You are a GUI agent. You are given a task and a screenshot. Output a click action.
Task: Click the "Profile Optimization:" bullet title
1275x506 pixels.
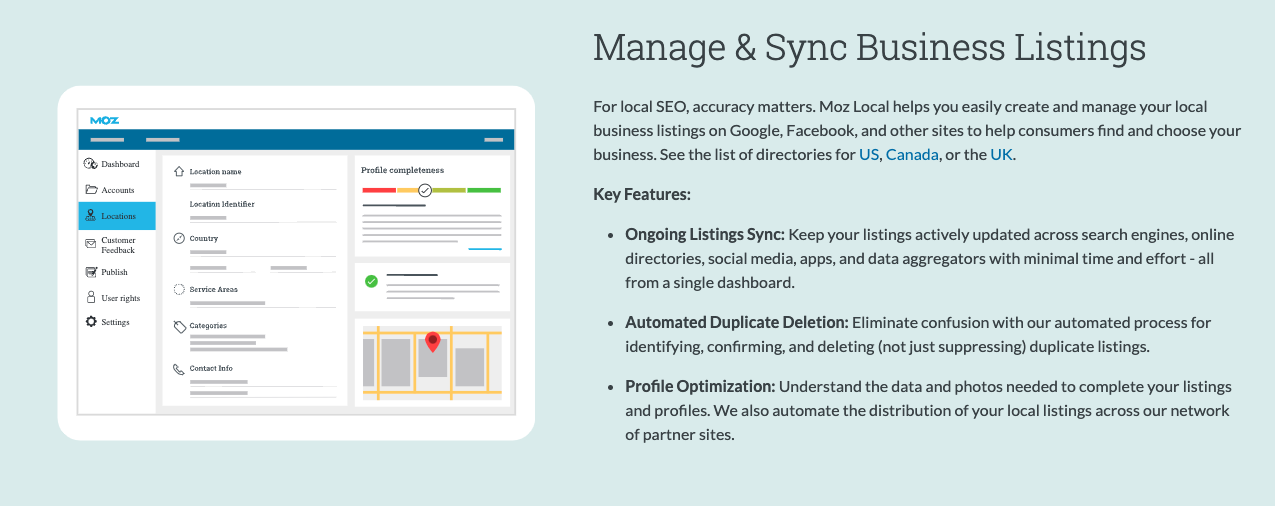(700, 386)
